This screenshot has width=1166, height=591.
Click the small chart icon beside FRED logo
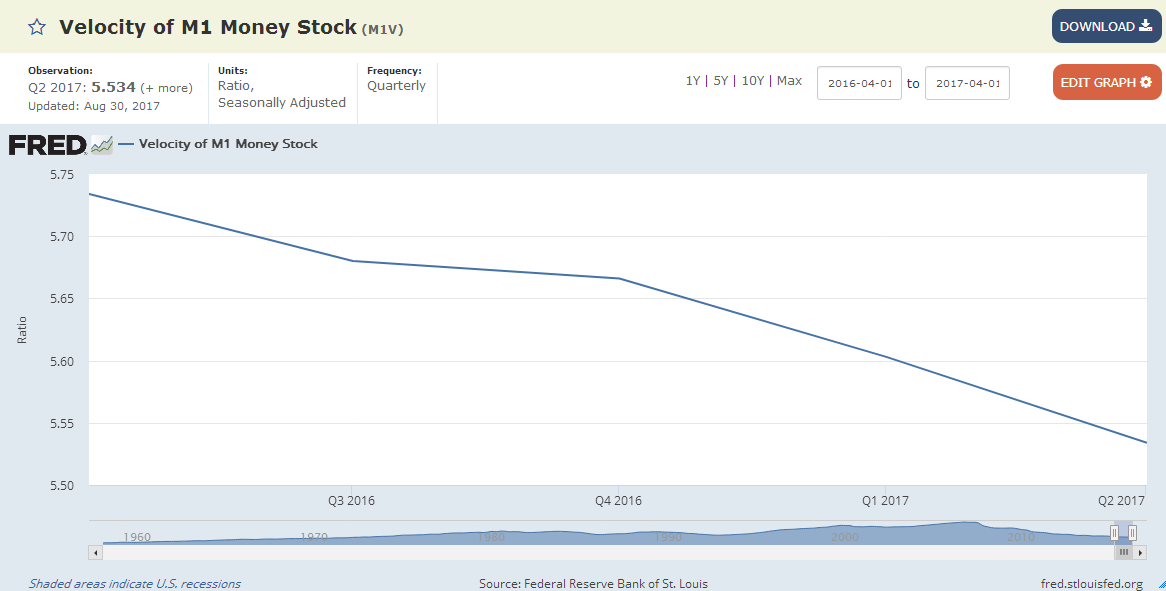102,145
